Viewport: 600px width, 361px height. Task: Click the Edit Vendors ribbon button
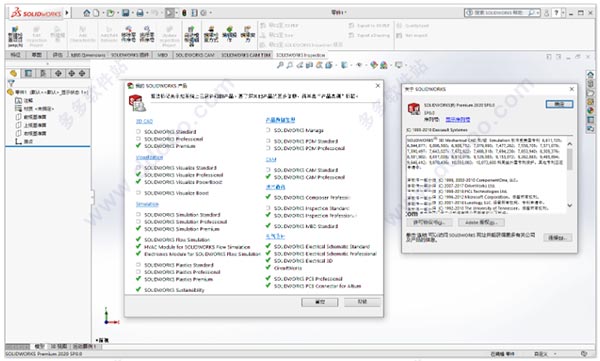click(248, 34)
